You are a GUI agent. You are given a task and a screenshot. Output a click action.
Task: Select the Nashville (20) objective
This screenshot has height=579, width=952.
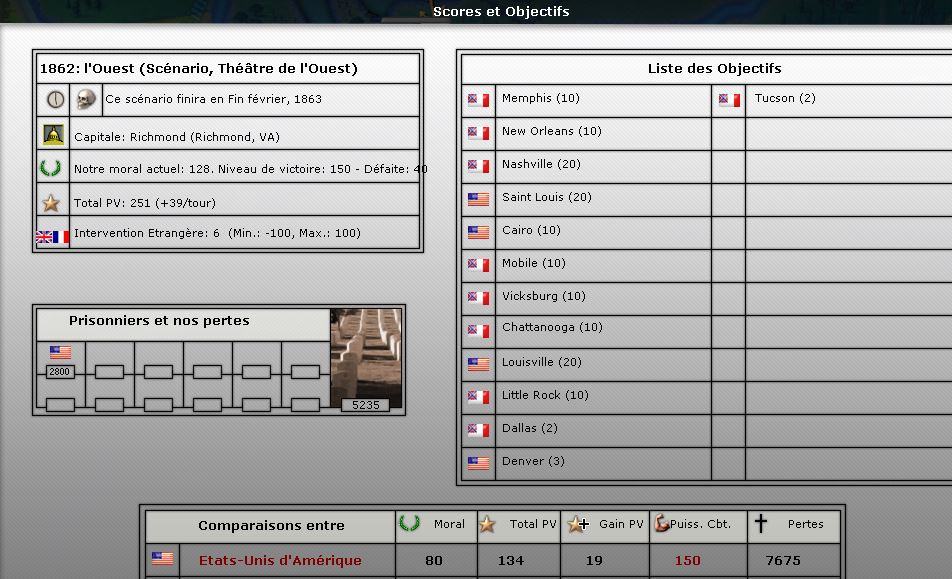pos(541,164)
